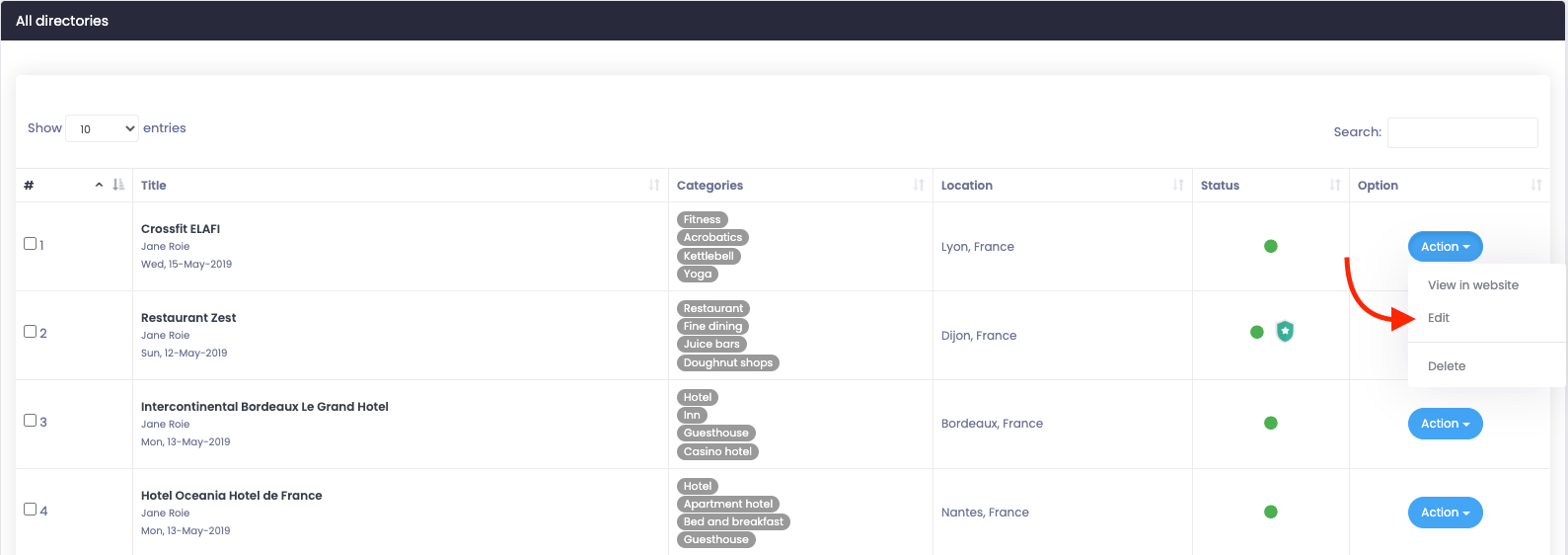This screenshot has height=555, width=1568.
Task: Click the green status dot for Crossfit ELAFI
Action: point(1271,246)
